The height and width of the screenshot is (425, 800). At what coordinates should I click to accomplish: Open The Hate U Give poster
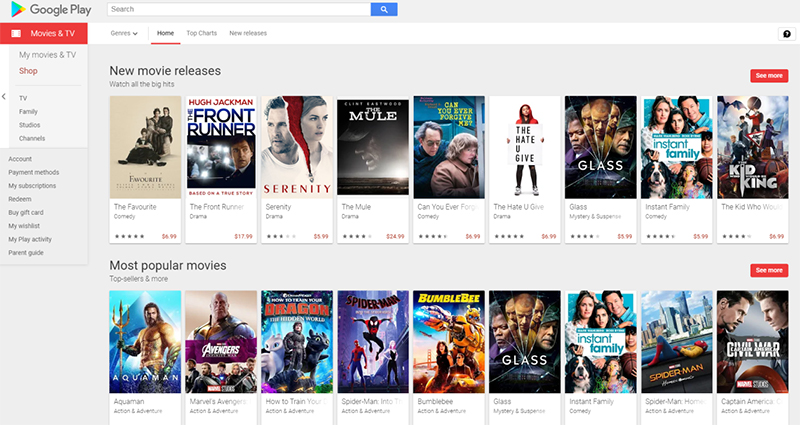(x=525, y=147)
